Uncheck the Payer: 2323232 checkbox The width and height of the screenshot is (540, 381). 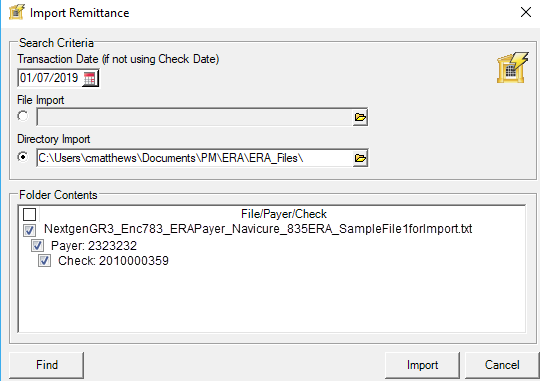[x=37, y=246]
